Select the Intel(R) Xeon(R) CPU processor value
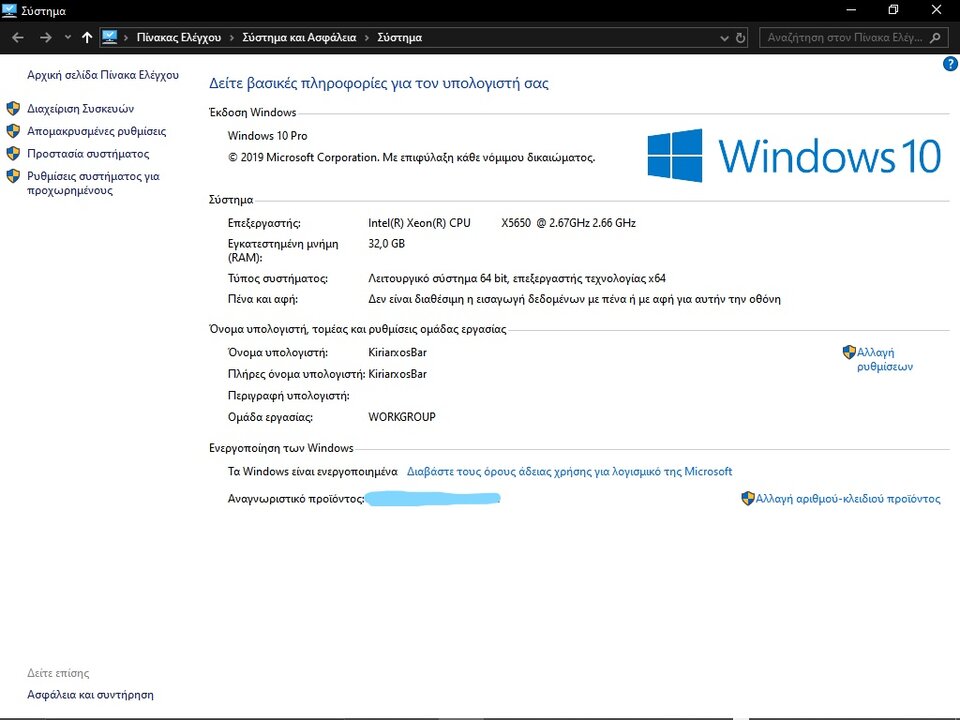The height and width of the screenshot is (720, 960). tap(502, 223)
